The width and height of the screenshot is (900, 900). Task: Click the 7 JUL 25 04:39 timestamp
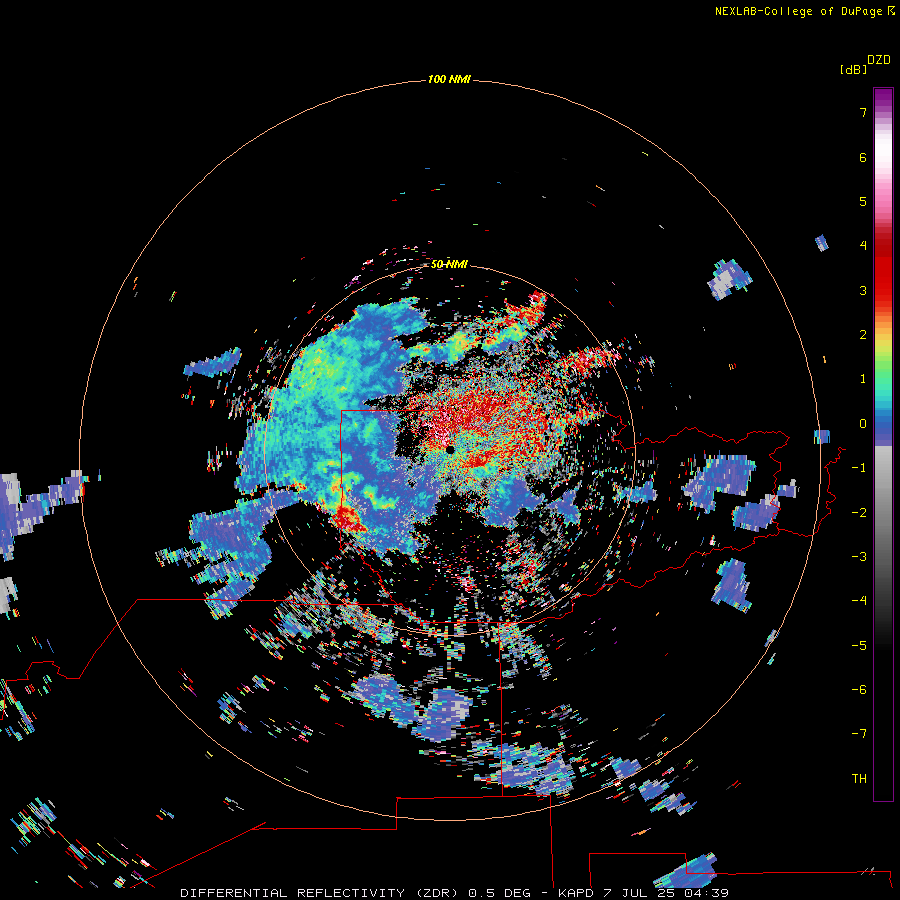666,893
